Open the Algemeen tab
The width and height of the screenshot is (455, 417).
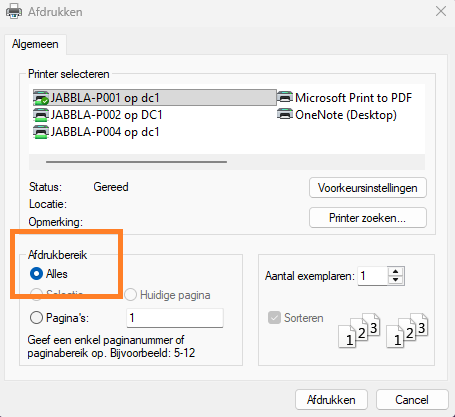(35, 44)
